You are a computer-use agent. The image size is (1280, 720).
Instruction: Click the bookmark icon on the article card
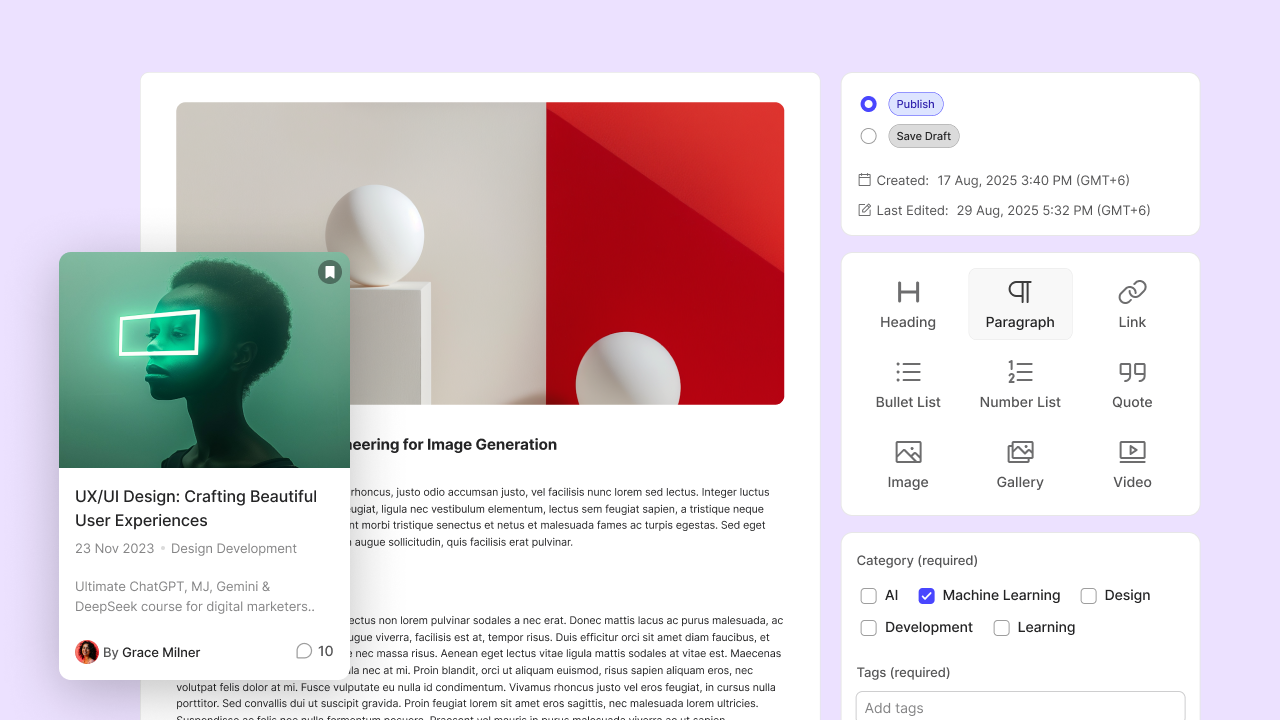[x=330, y=271]
